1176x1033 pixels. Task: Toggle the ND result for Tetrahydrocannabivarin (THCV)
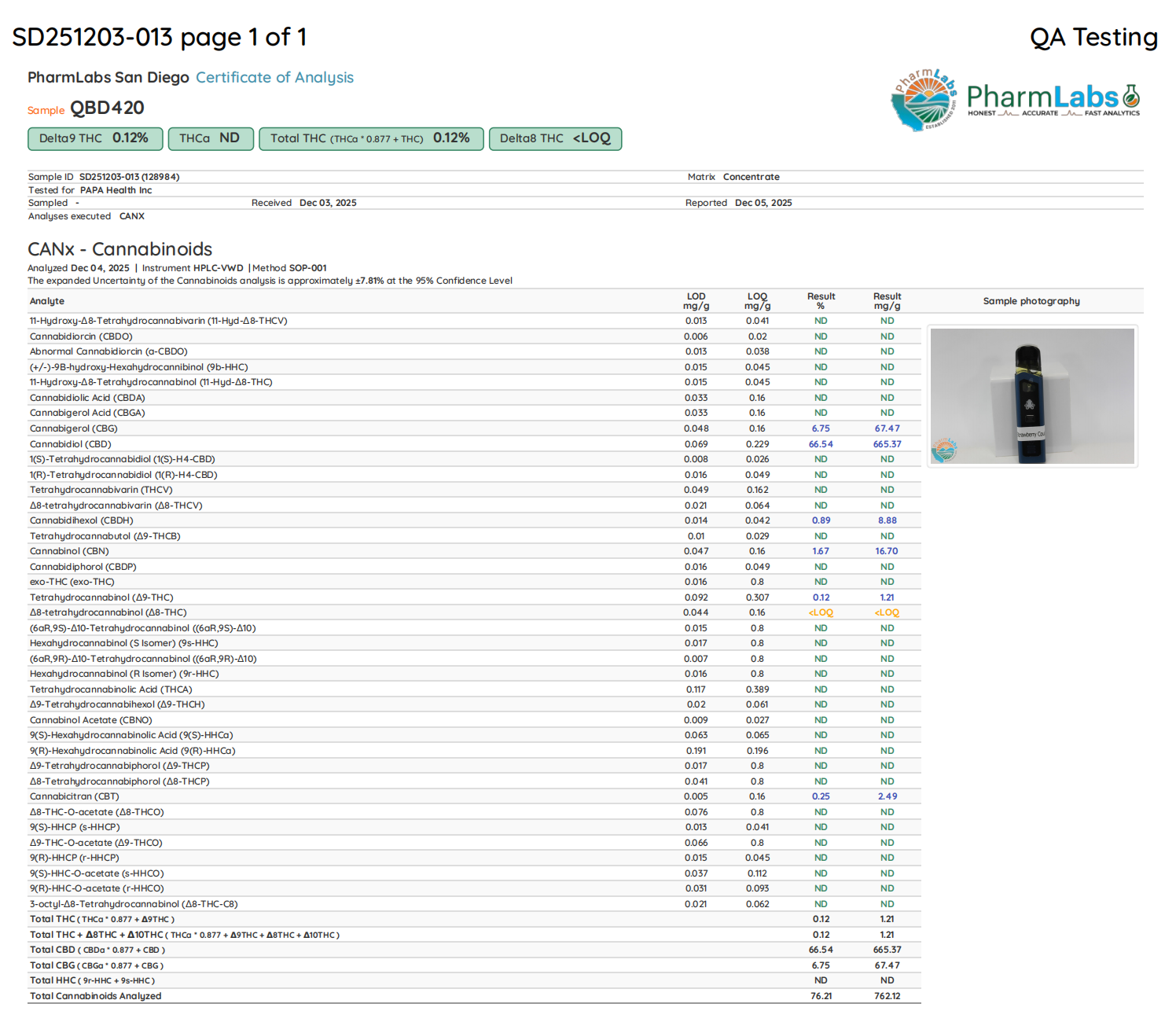[820, 489]
